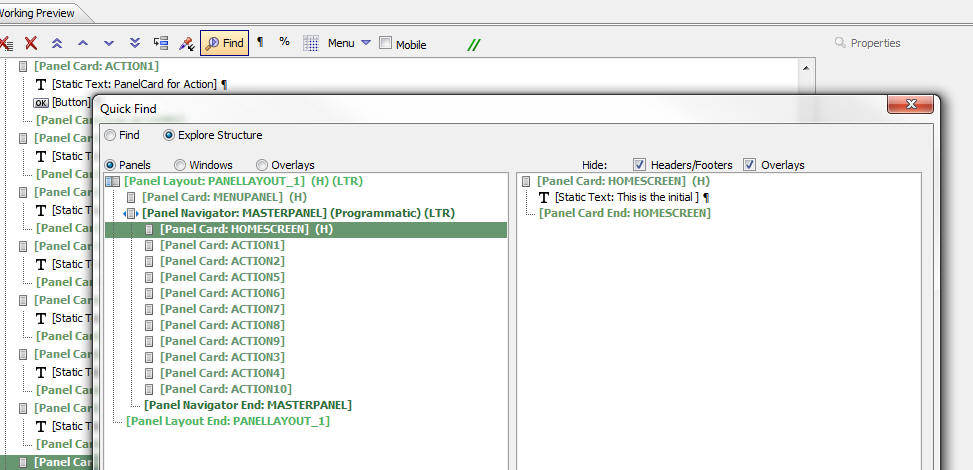Click the MENUPANEL panel card icon
This screenshot has width=973, height=470.
[131, 197]
